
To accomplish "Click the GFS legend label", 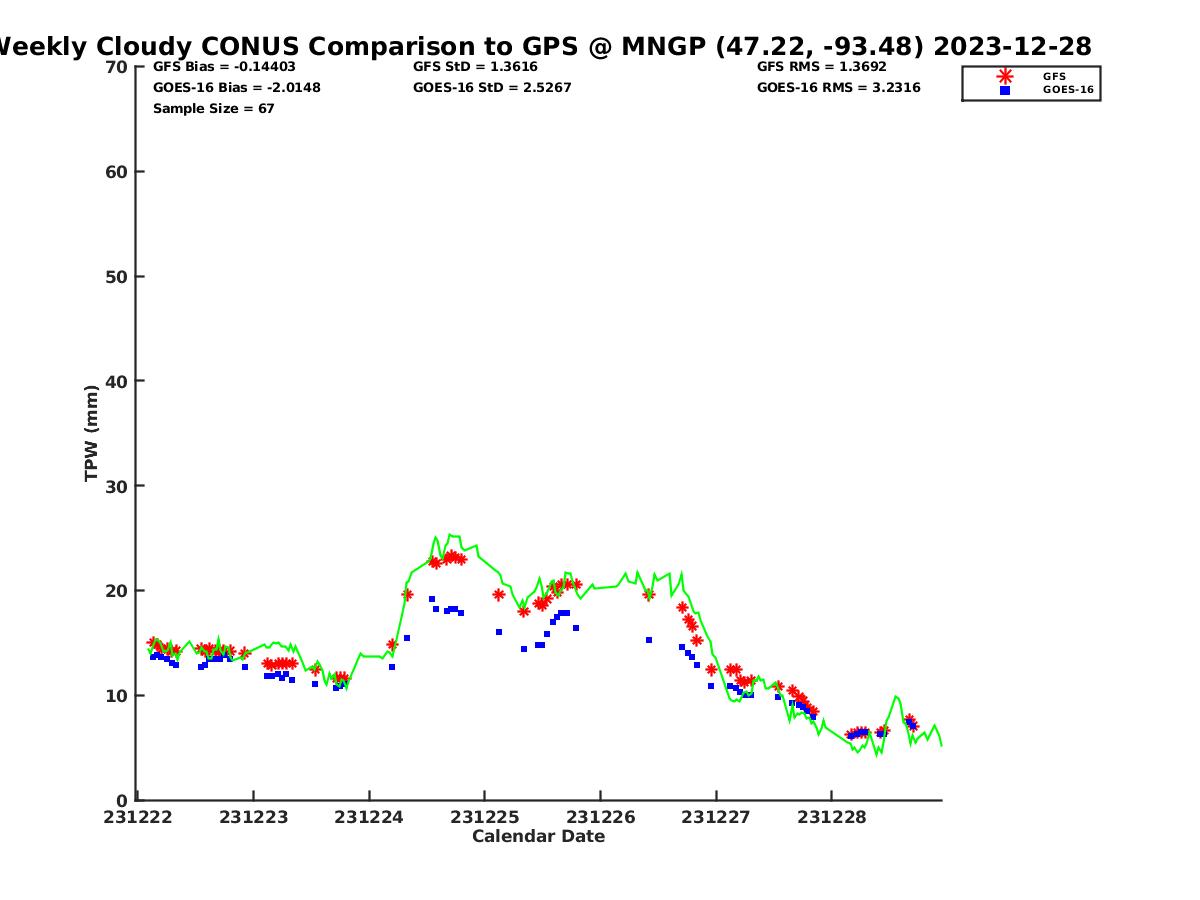I will [x=1054, y=76].
